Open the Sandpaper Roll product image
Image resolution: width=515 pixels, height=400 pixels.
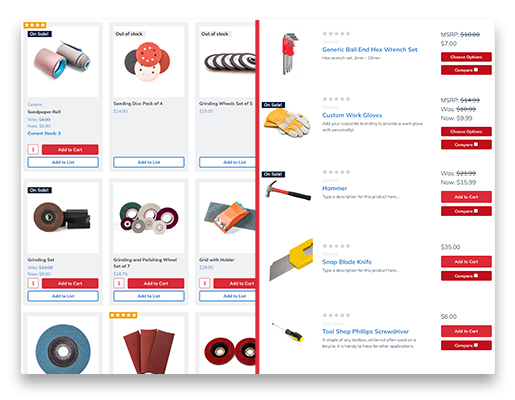click(63, 62)
